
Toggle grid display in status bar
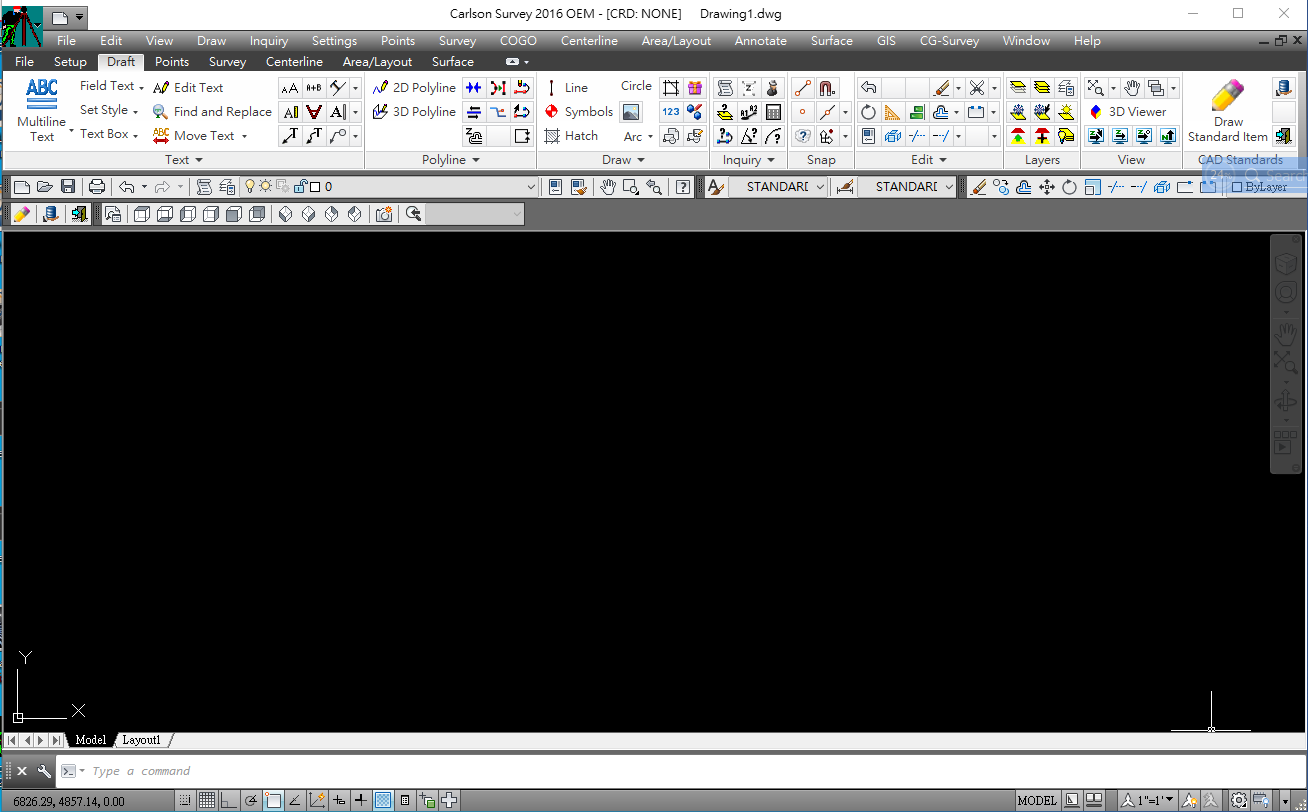(207, 800)
